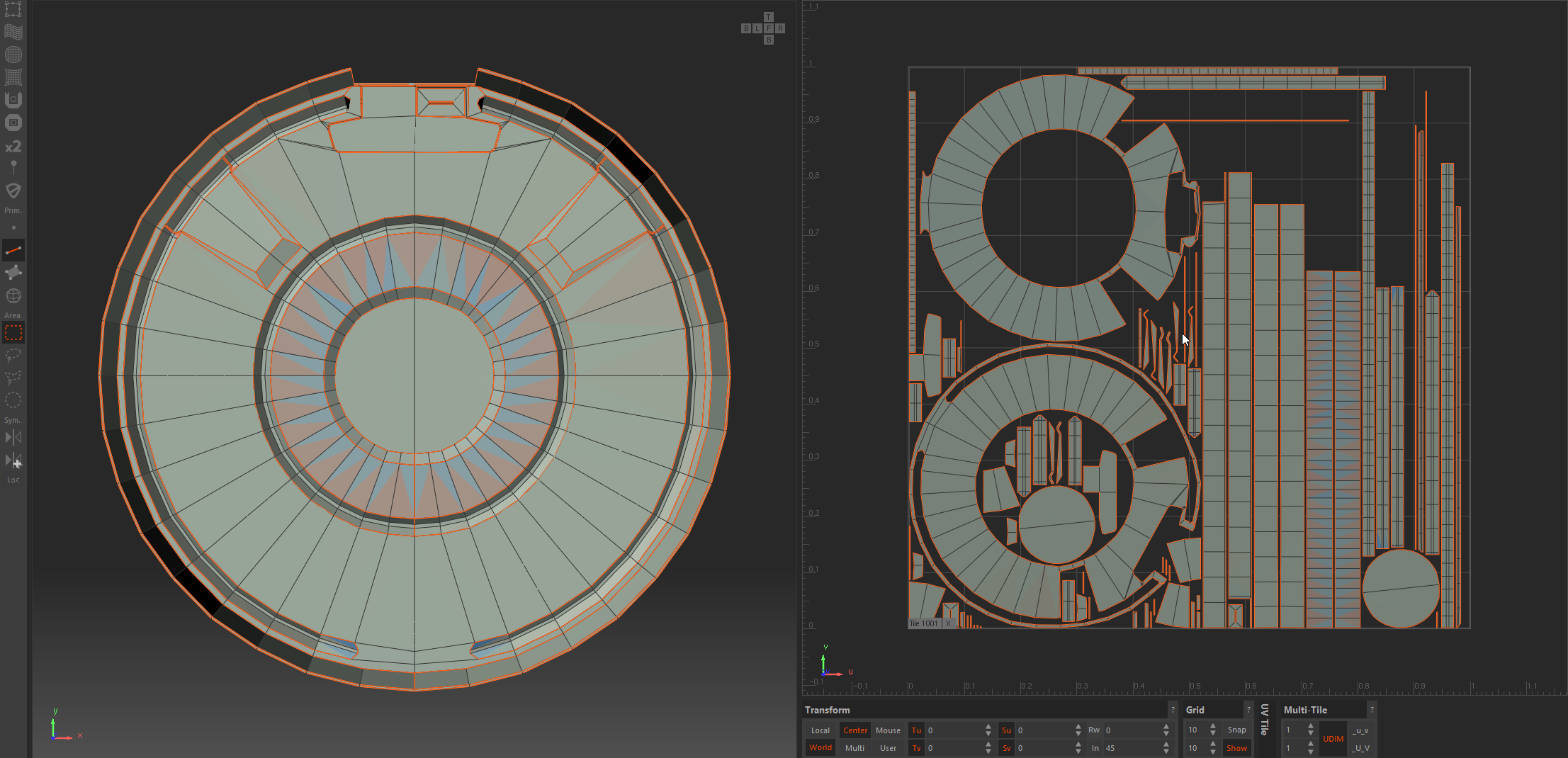The width and height of the screenshot is (1568, 758).
Task: Choose rectangle area selection icon
Action: click(x=13, y=332)
